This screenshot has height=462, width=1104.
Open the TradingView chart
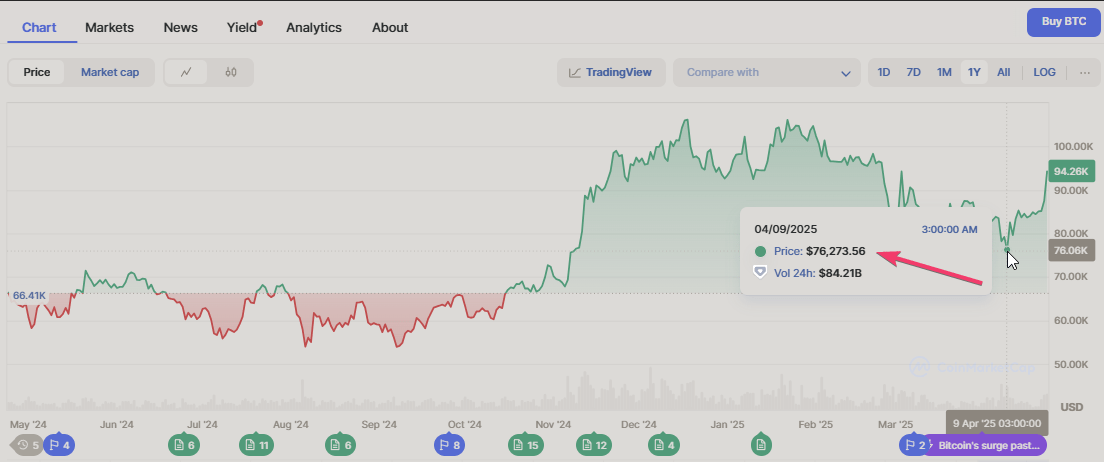pyautogui.click(x=610, y=72)
